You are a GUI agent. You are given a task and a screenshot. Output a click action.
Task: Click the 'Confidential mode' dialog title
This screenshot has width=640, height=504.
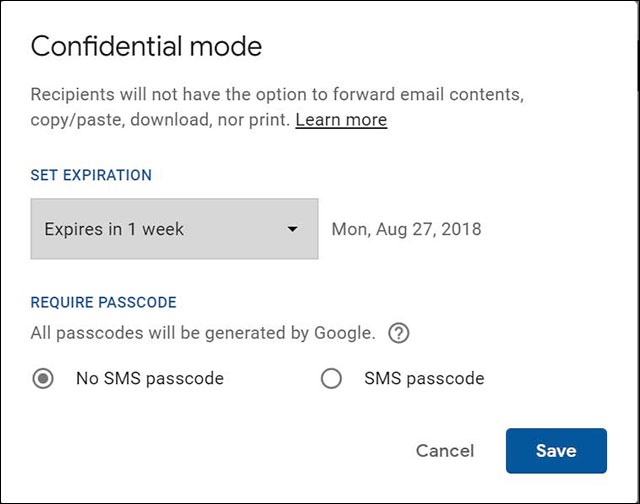pos(146,46)
